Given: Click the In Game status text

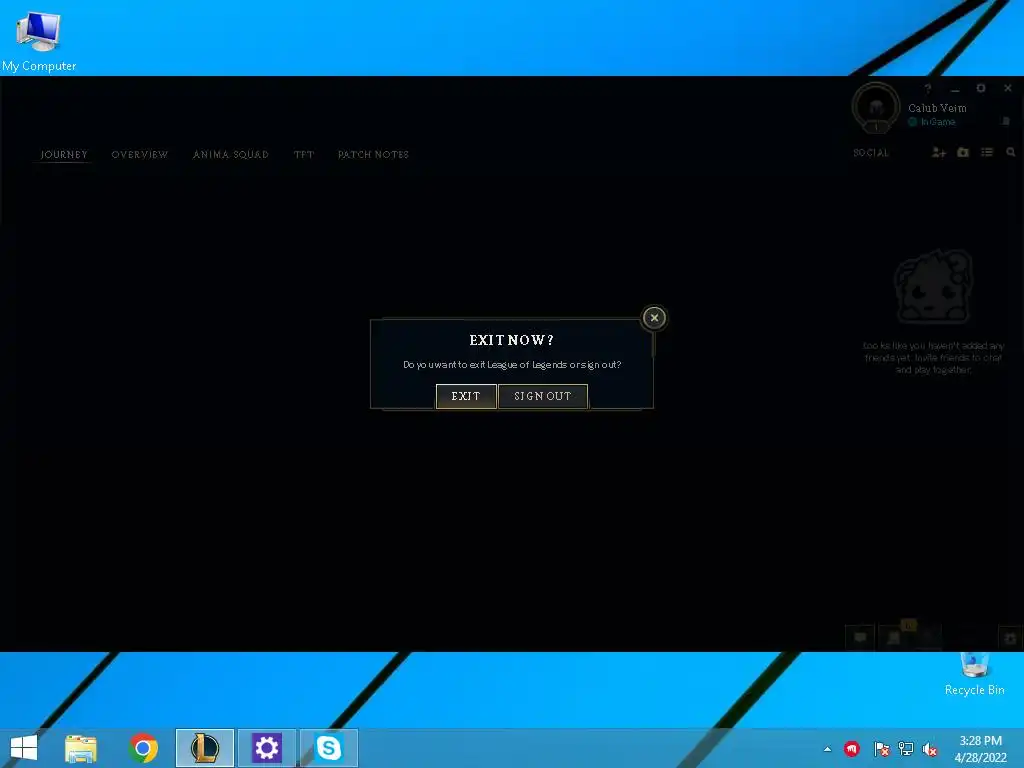Looking at the screenshot, I should coord(938,122).
